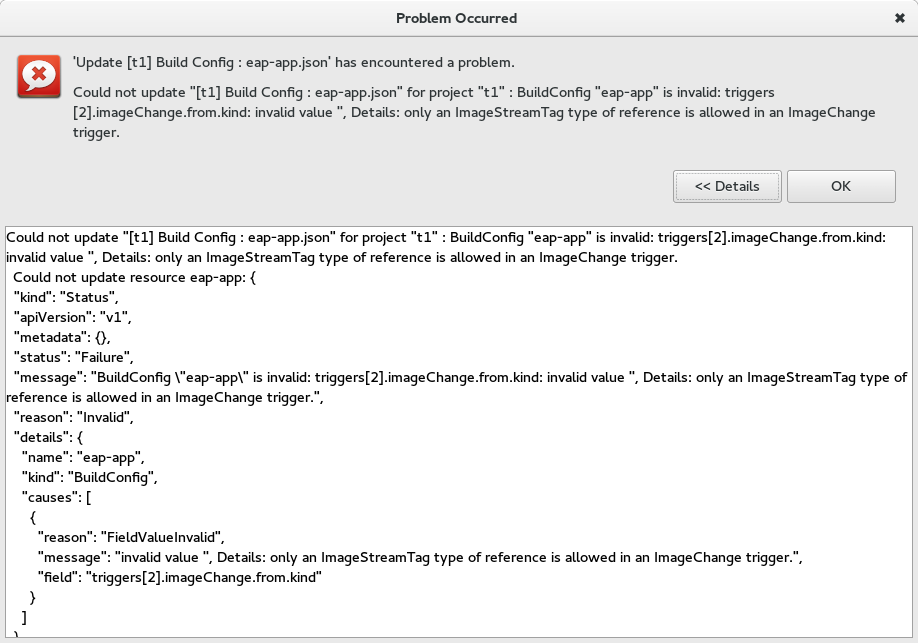This screenshot has width=918, height=643.
Task: Click the "reason": "Invalid" line
Action: coord(73,416)
